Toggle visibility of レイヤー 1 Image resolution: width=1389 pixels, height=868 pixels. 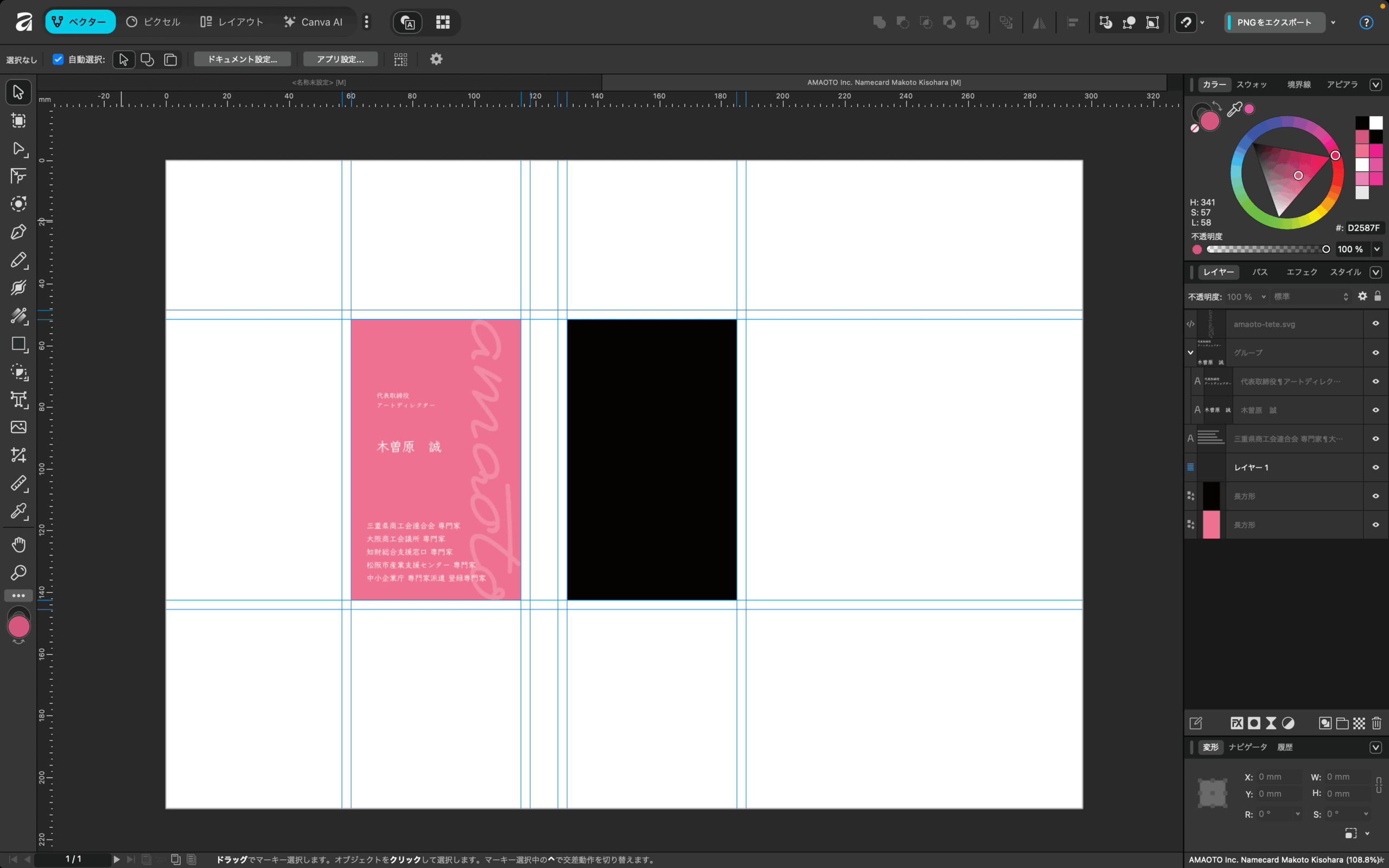(1375, 467)
